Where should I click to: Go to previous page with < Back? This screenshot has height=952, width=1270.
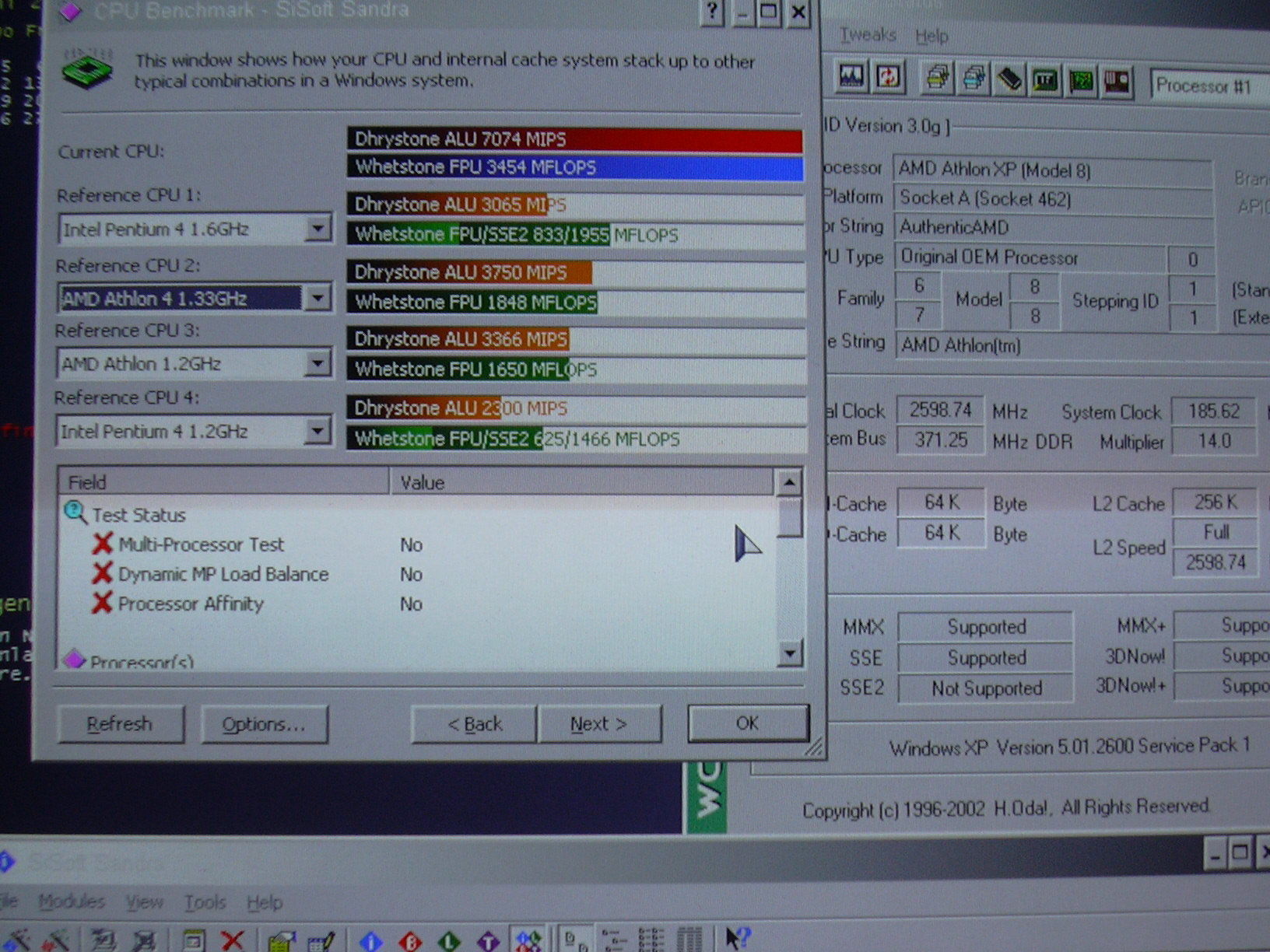click(475, 724)
